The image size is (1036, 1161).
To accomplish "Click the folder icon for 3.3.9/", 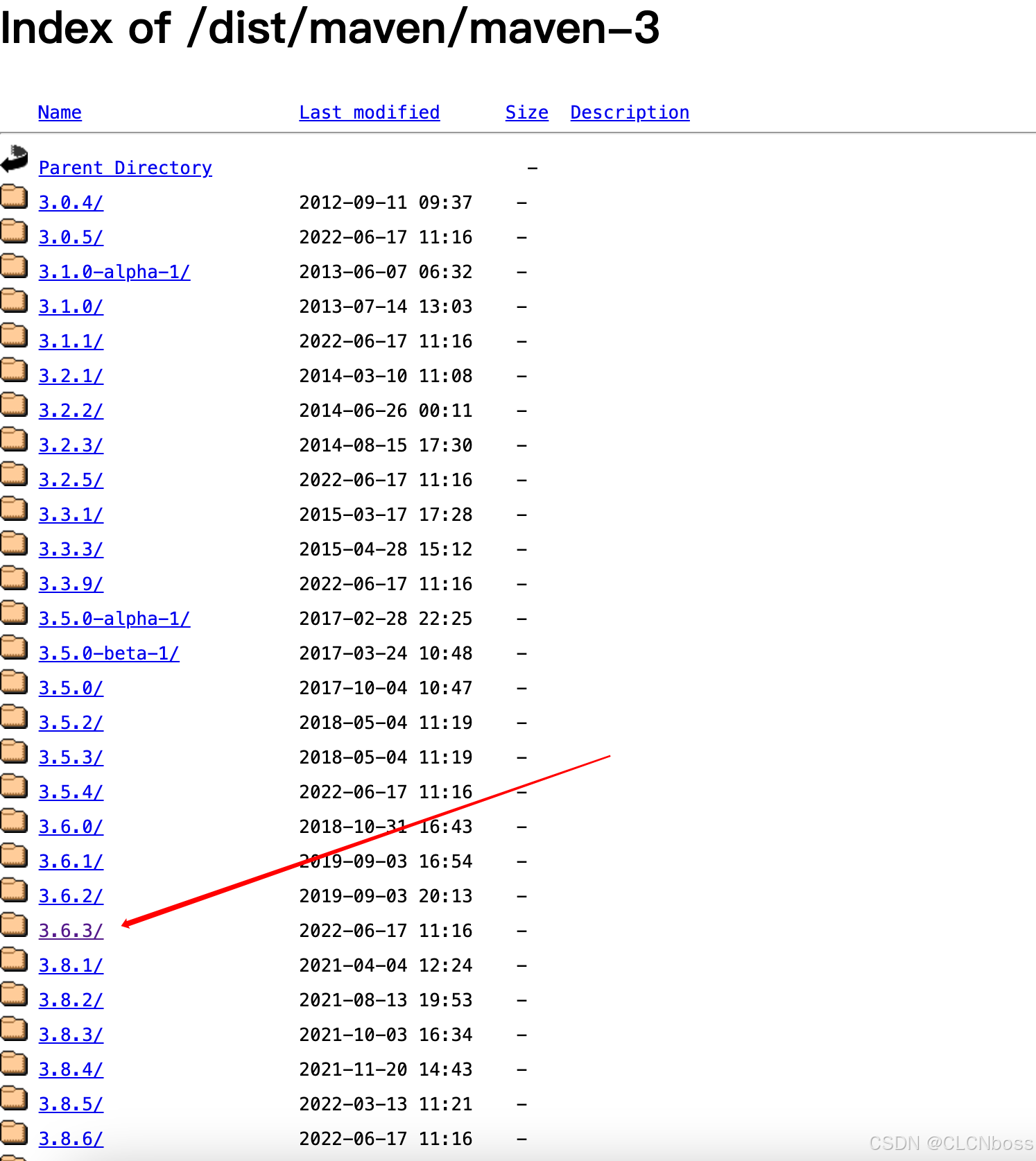I will pyautogui.click(x=14, y=578).
